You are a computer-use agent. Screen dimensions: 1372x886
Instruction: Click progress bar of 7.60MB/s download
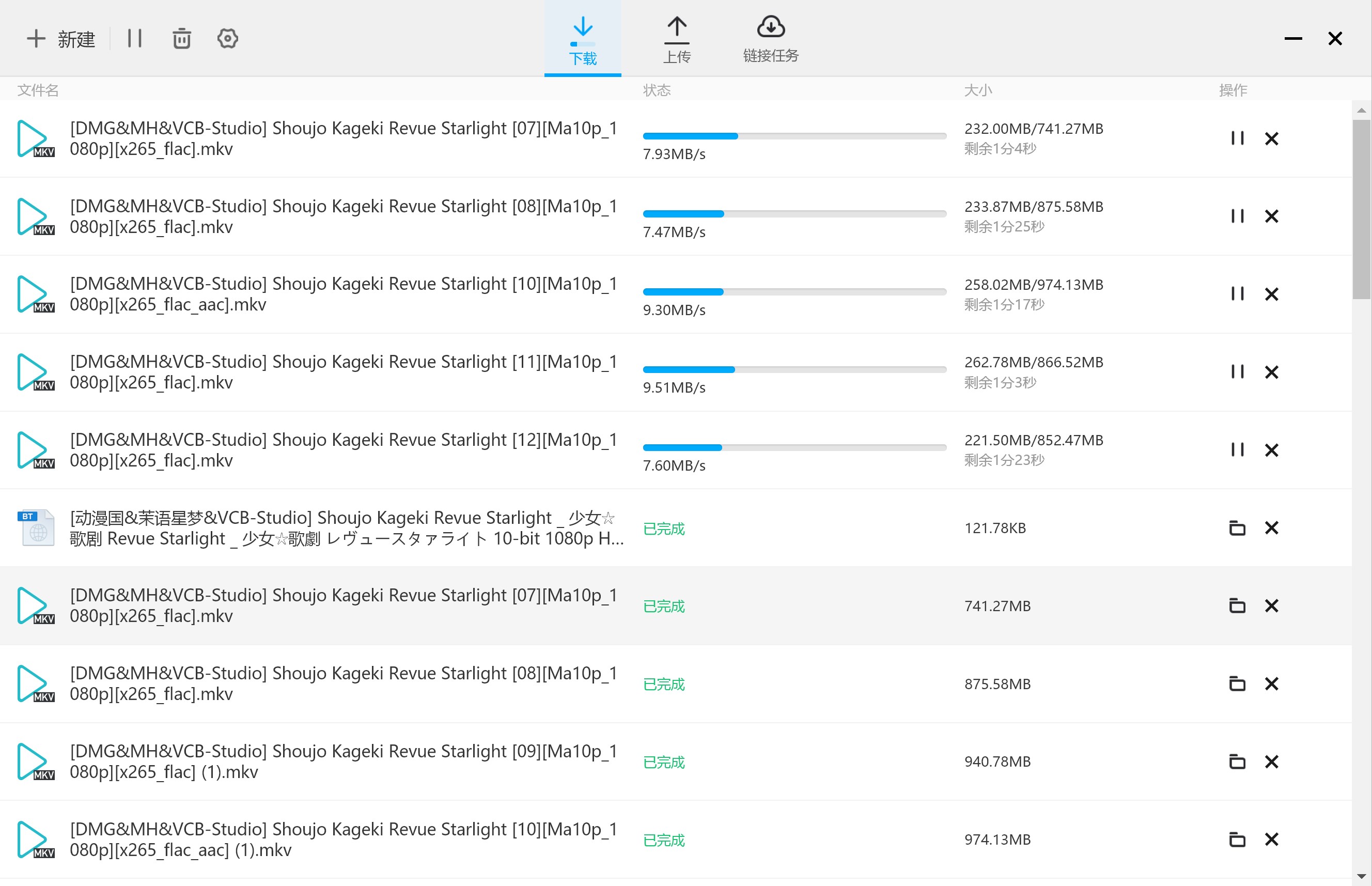coord(794,447)
